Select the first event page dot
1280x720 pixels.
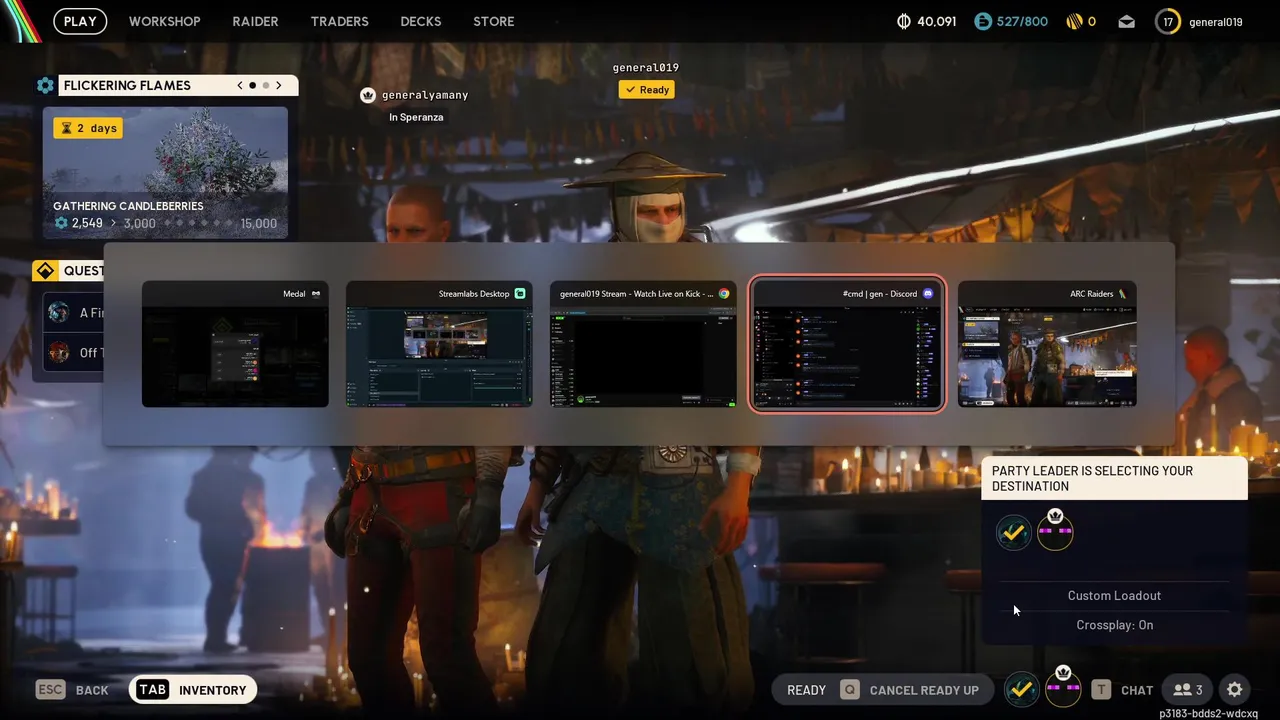[253, 85]
